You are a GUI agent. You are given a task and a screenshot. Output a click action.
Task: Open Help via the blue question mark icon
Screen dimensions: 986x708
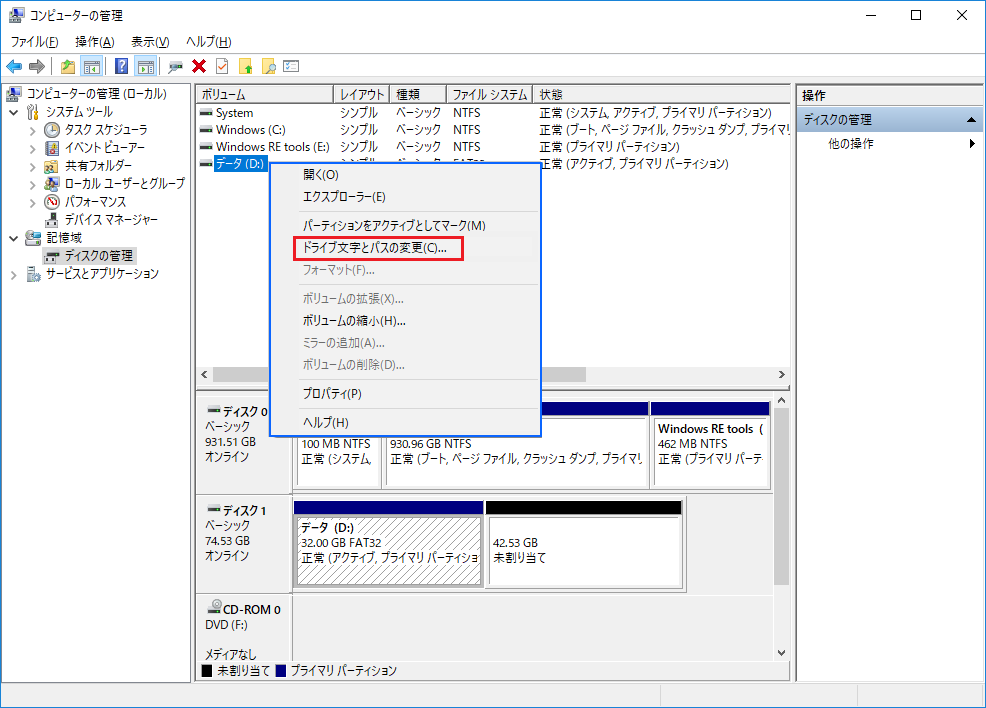[x=121, y=66]
